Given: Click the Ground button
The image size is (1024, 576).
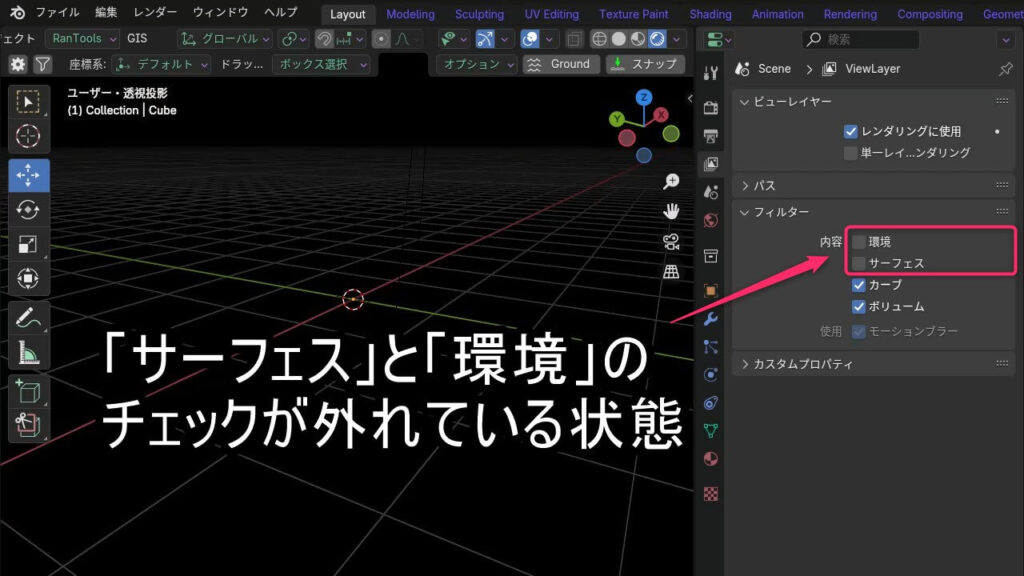Looking at the screenshot, I should click(x=561, y=64).
